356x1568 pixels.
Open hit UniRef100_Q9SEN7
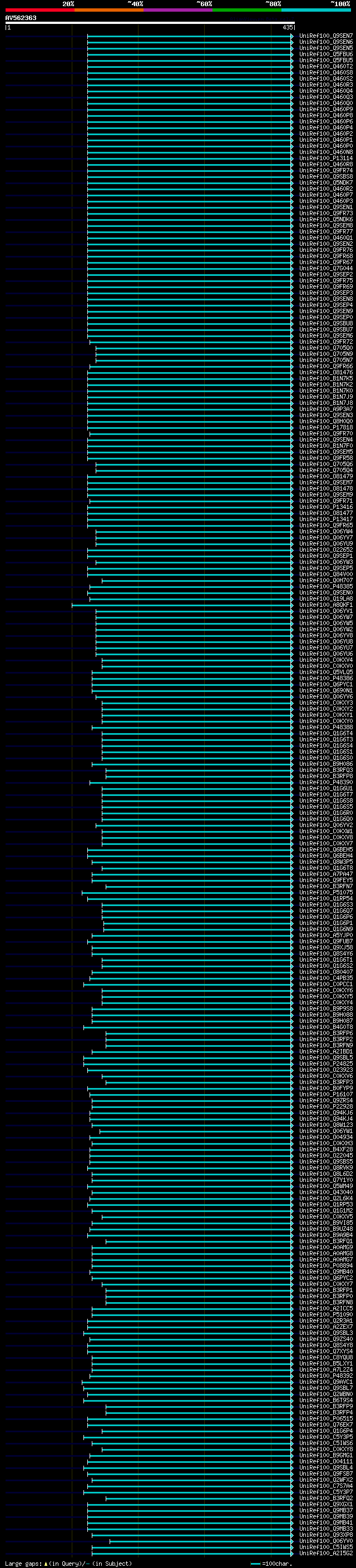tap(326, 36)
